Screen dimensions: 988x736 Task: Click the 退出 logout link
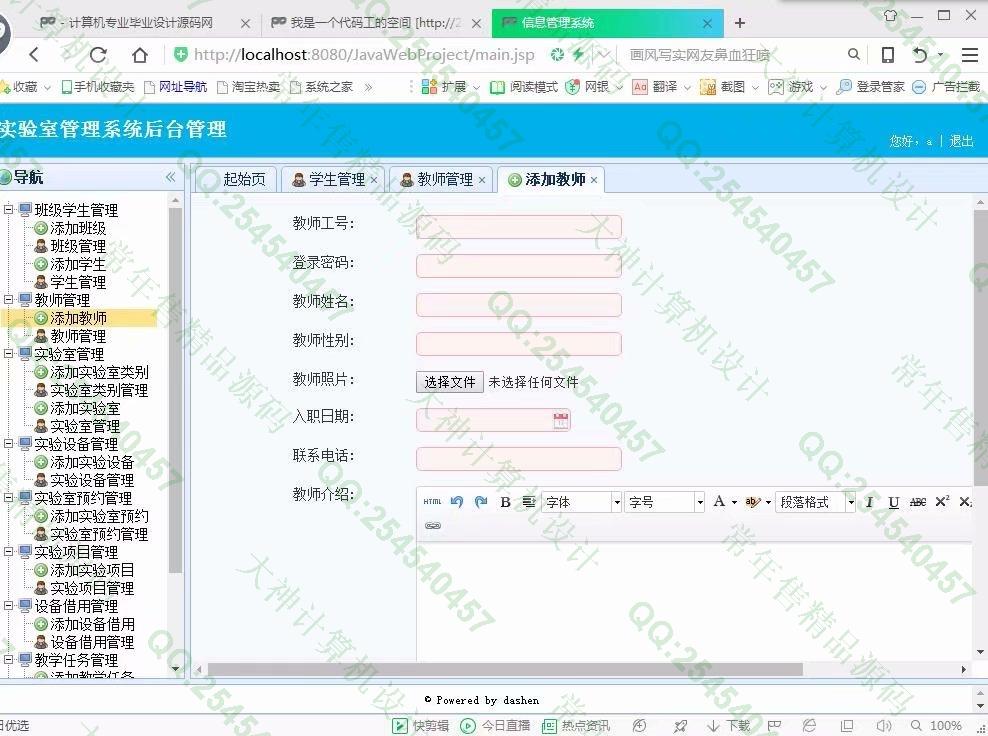962,141
